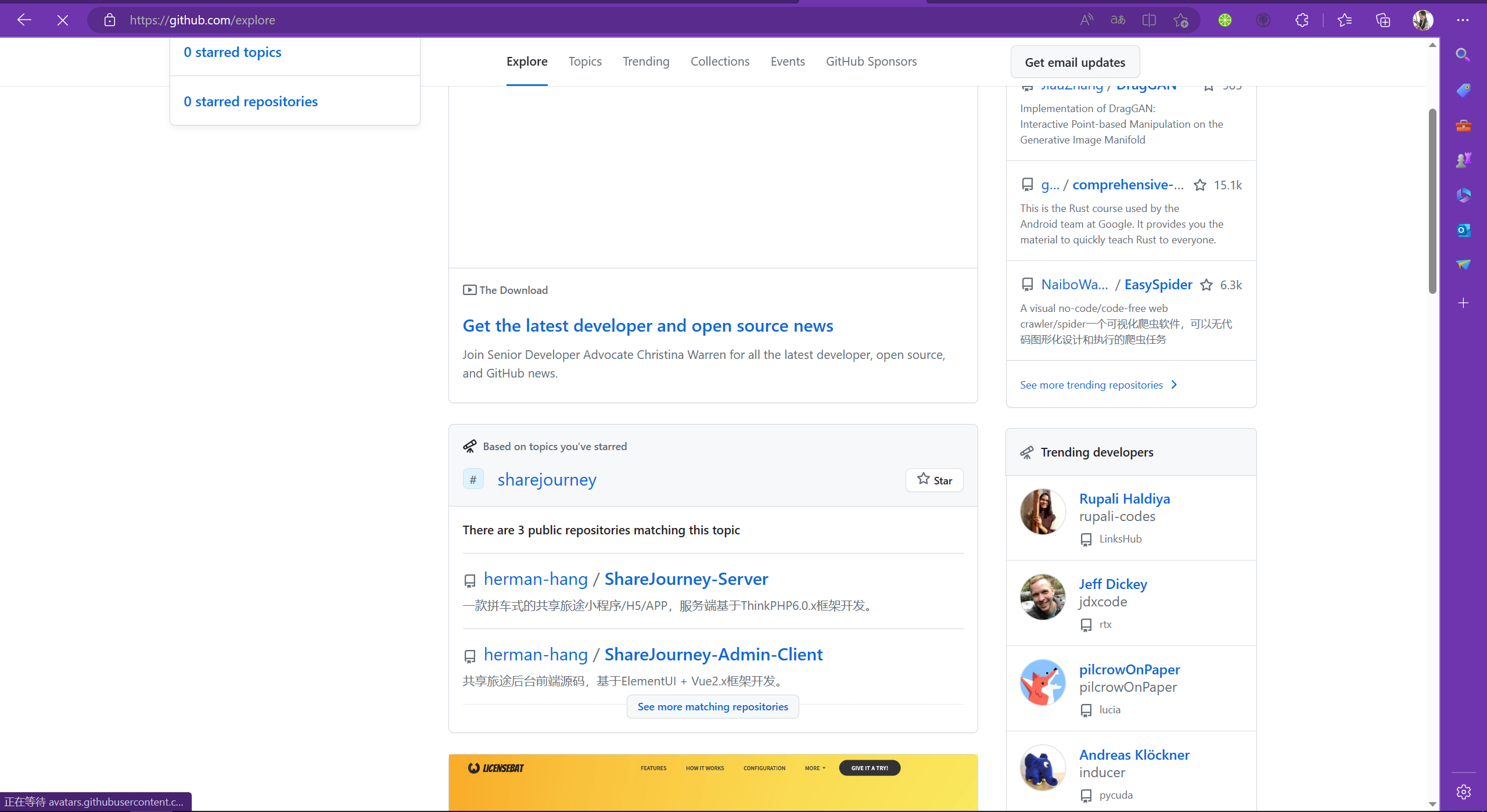Open the dark round extension icon
The height and width of the screenshot is (812, 1487).
coord(1263,20)
